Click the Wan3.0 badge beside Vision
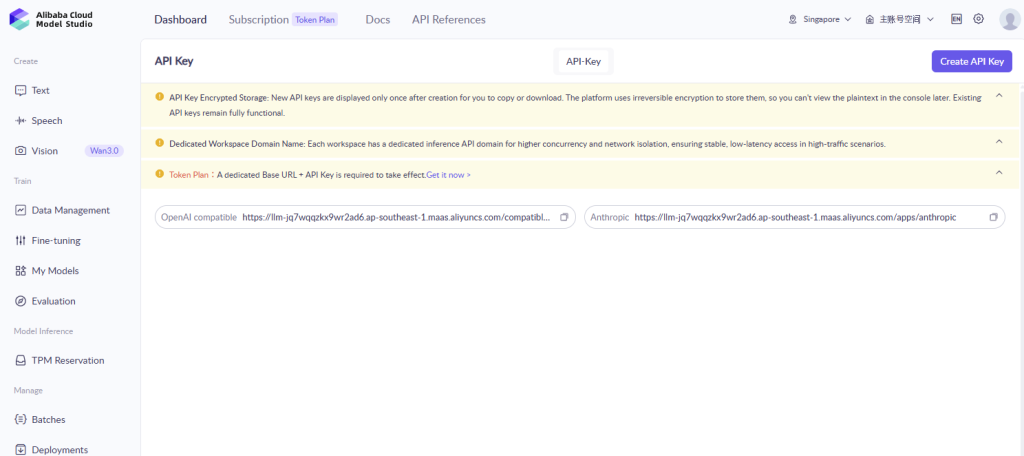 (104, 151)
